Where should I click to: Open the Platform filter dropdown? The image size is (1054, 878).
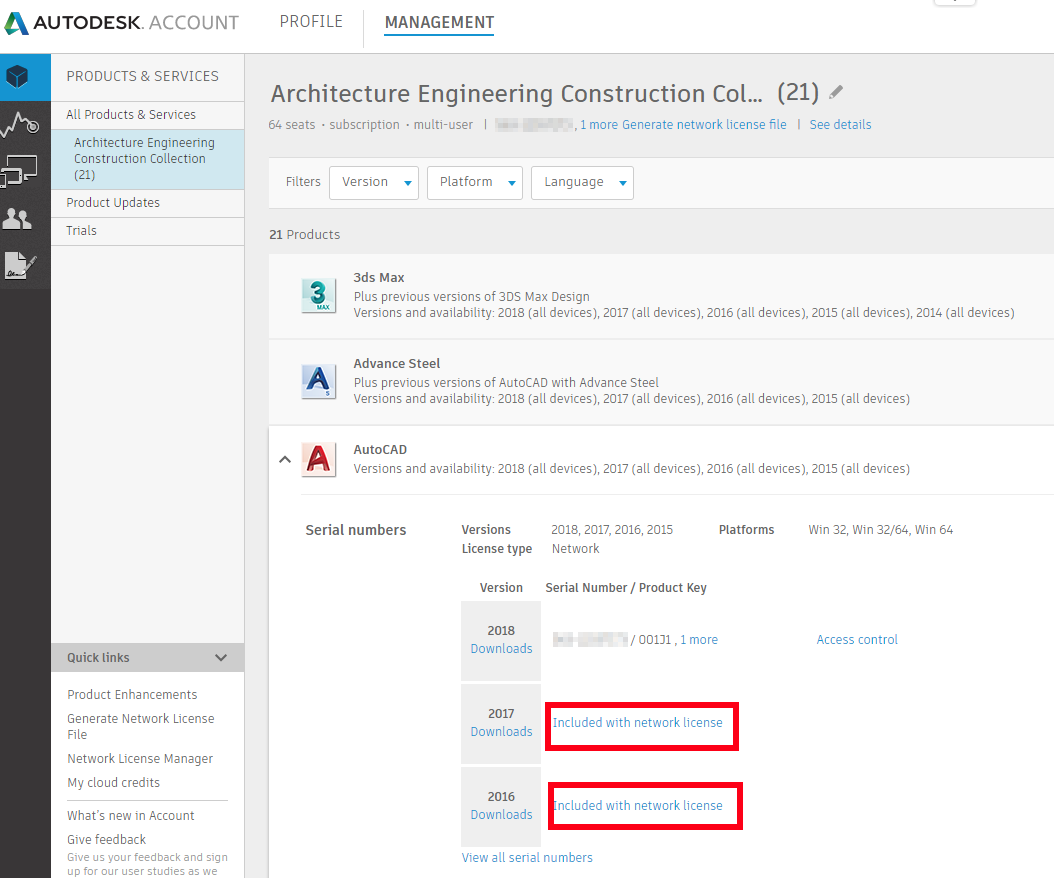(474, 182)
